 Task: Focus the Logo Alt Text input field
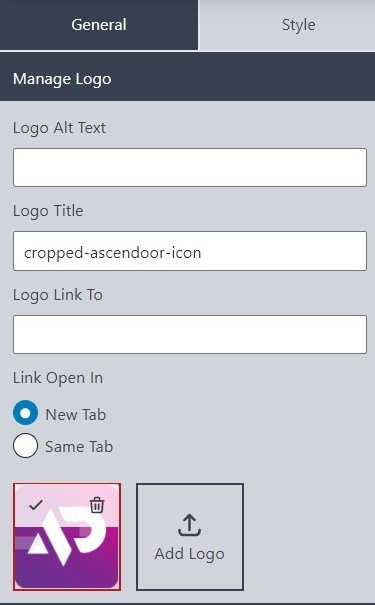pyautogui.click(x=190, y=167)
